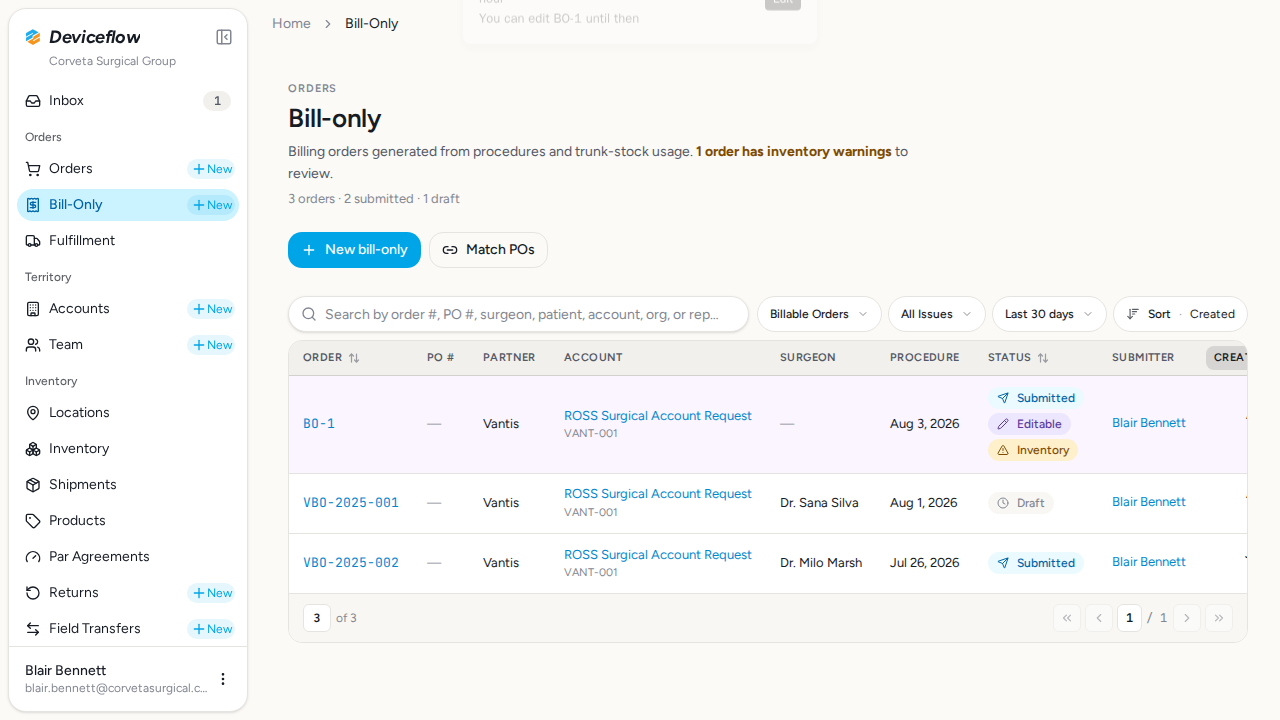Click the Match POs button
The height and width of the screenshot is (720, 1280).
pos(488,250)
